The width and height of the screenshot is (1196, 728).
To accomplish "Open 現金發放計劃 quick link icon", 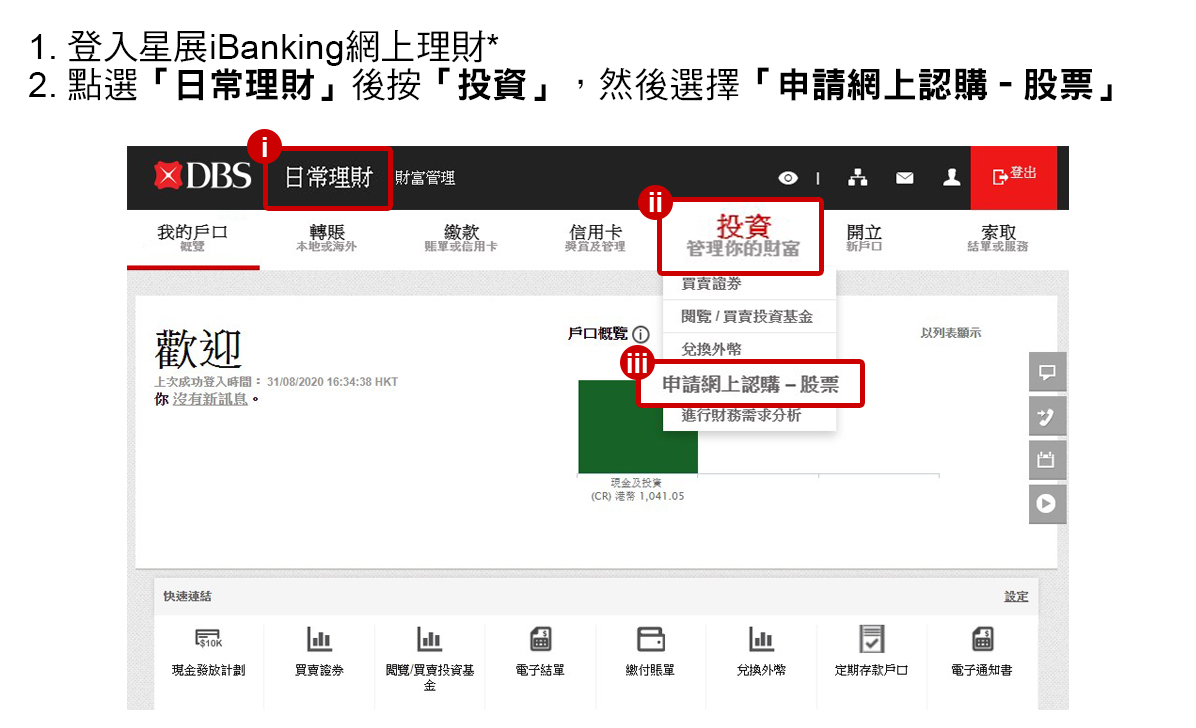I will [x=208, y=640].
